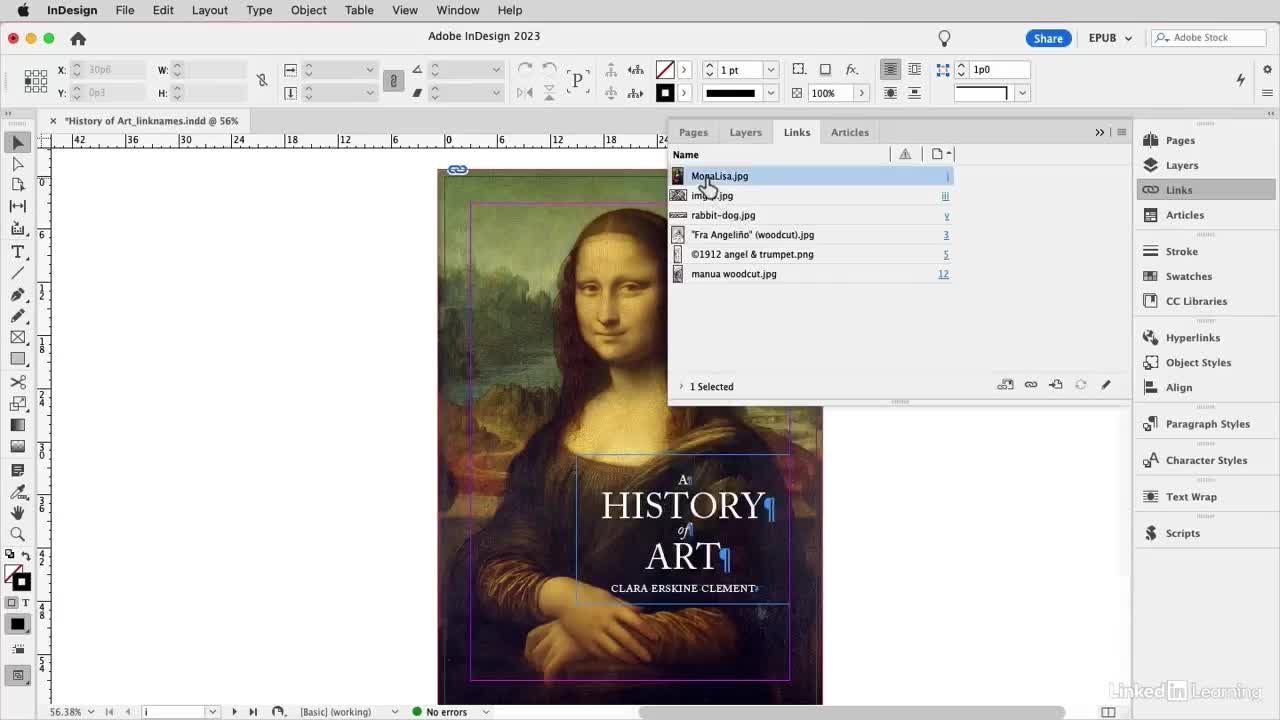Click Go To Link icon
Image resolution: width=1280 pixels, height=720 pixels.
1056,385
